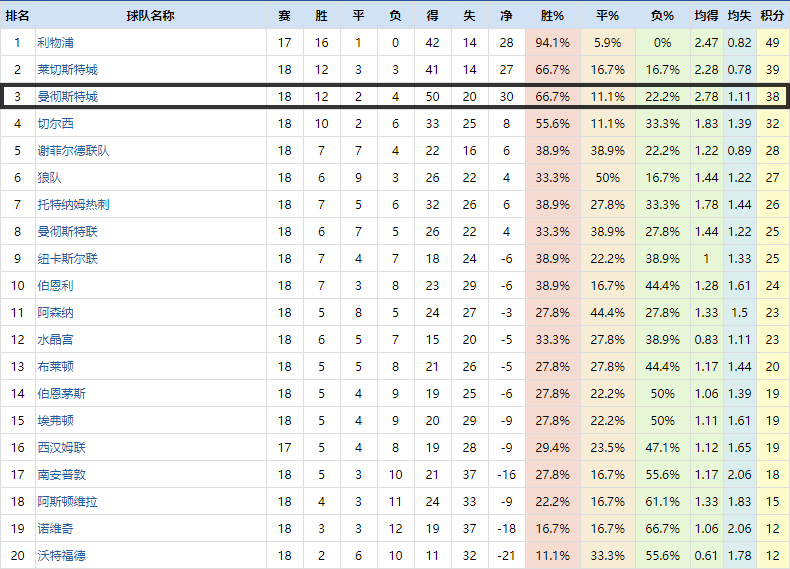Open the 沃特福德 team page

click(61, 556)
